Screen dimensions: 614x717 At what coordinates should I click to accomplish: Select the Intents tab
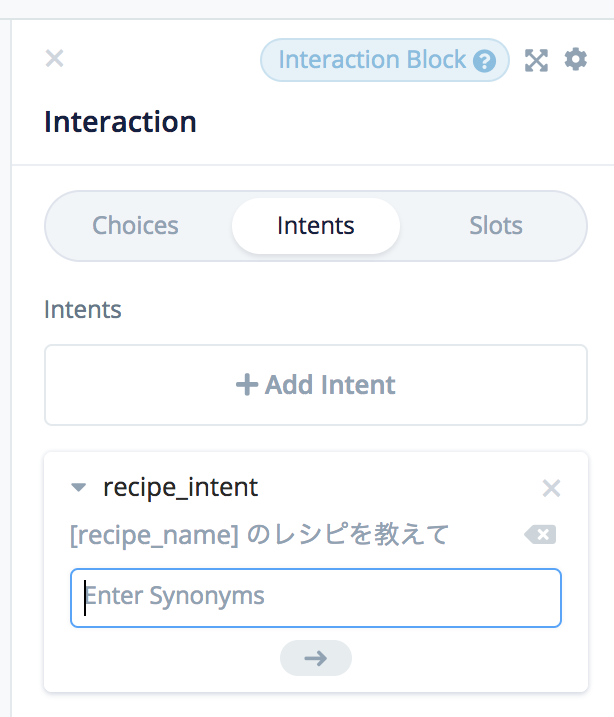click(x=315, y=226)
